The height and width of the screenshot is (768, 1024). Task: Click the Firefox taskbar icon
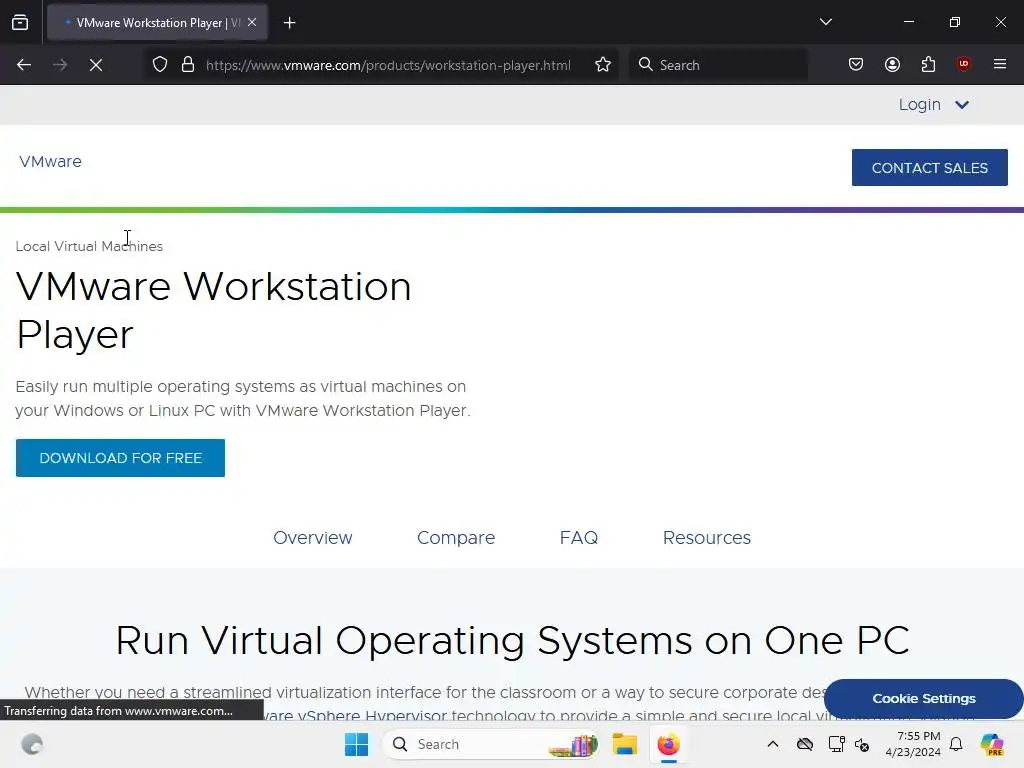(668, 744)
